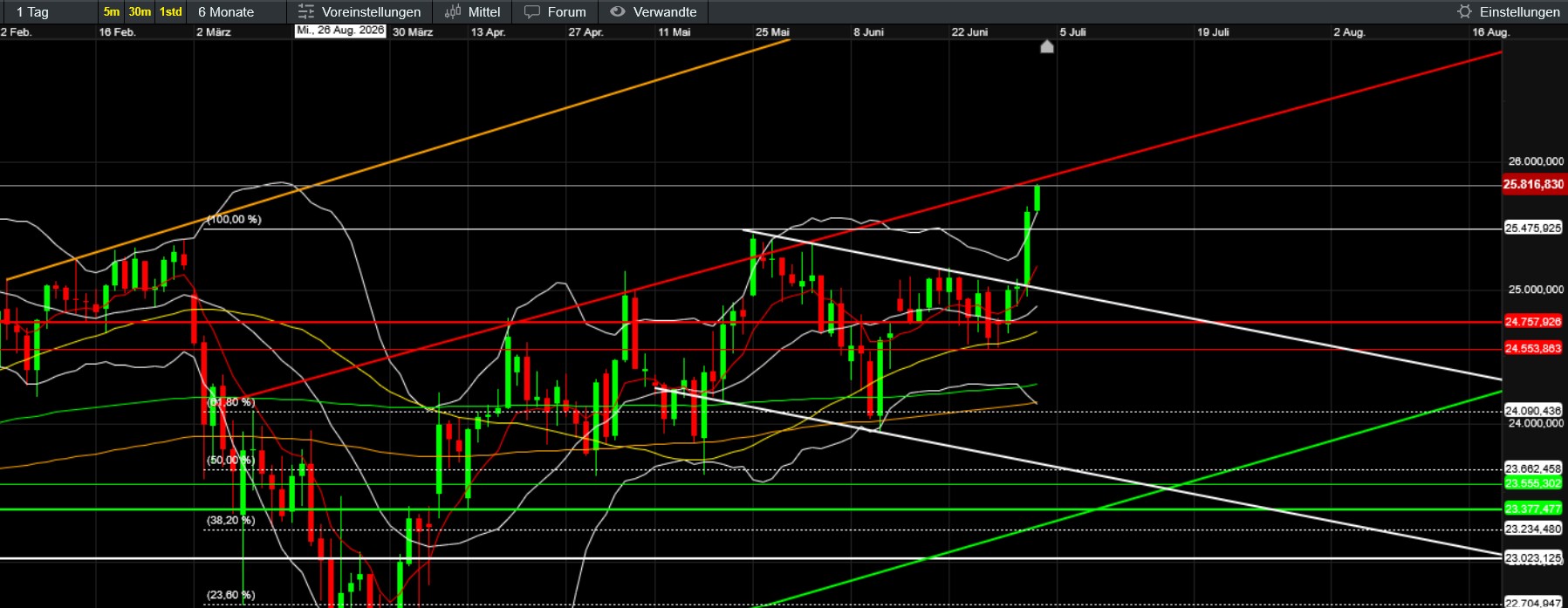Viewport: 1568px width, 608px height.
Task: Click the Fibonacci (61,80 %) label
Action: tap(230, 403)
